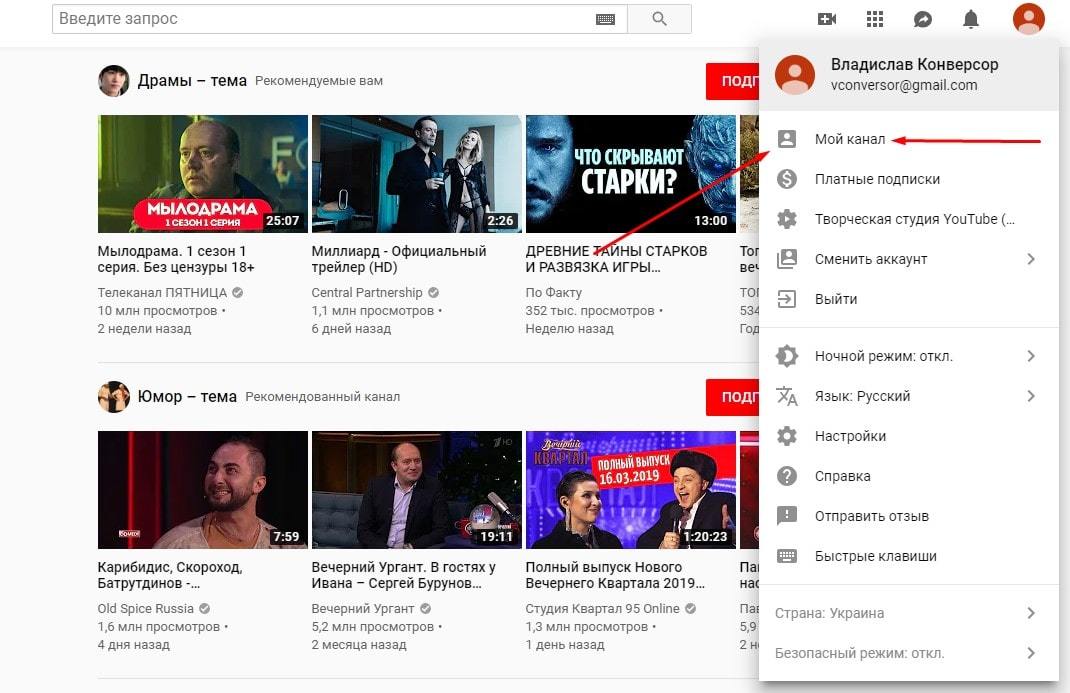Image resolution: width=1070 pixels, height=693 pixels.
Task: Expand the Страна: Украина chevron
Action: [x=1031, y=613]
